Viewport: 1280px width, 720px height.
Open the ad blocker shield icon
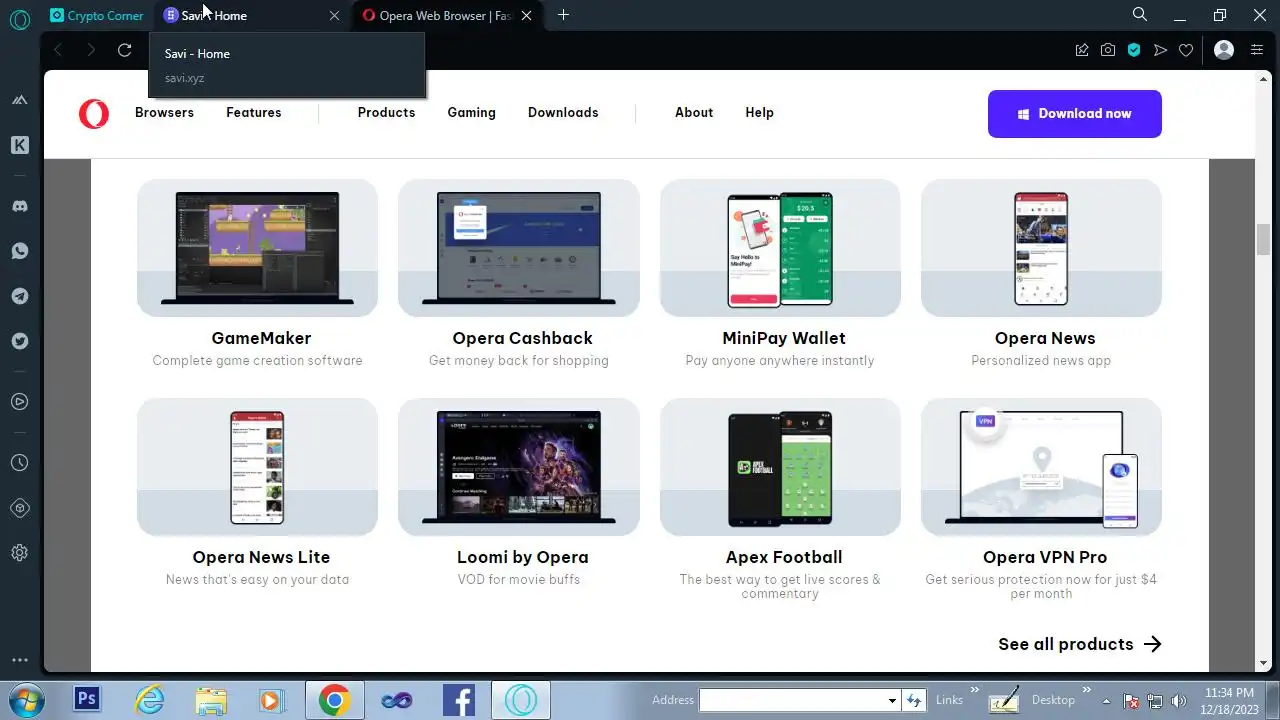(1134, 50)
